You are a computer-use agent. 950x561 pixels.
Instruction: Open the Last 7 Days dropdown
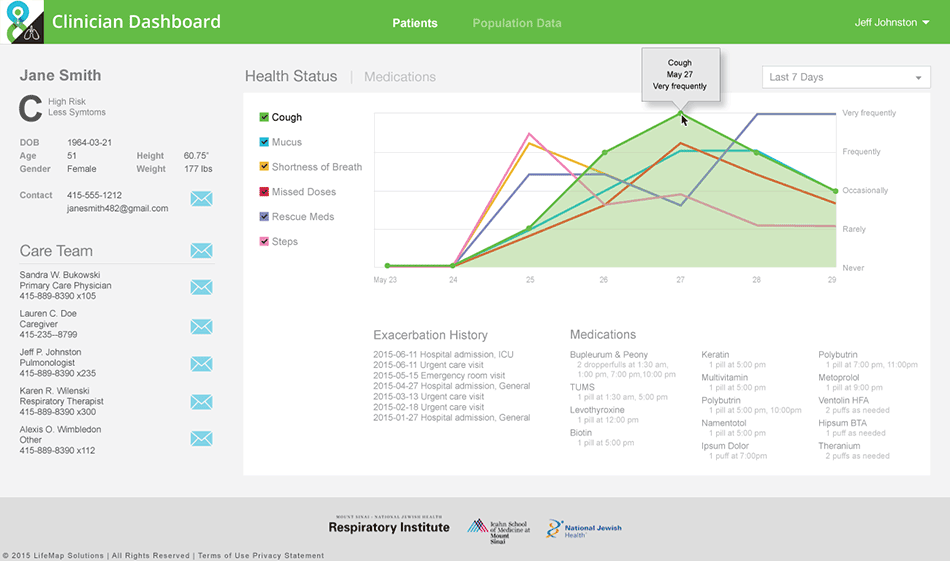(x=846, y=77)
